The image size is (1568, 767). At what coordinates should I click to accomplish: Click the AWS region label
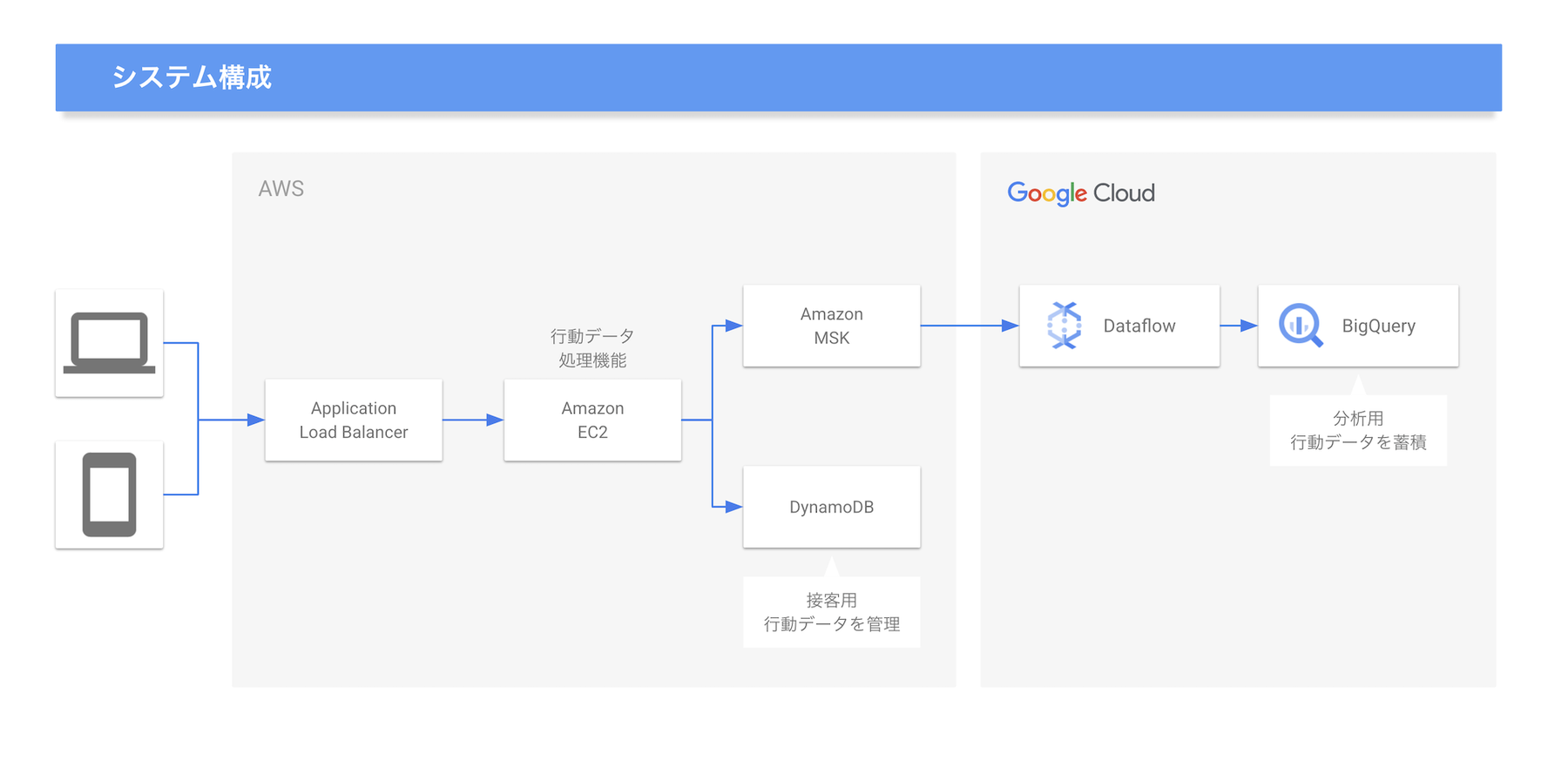[281, 189]
